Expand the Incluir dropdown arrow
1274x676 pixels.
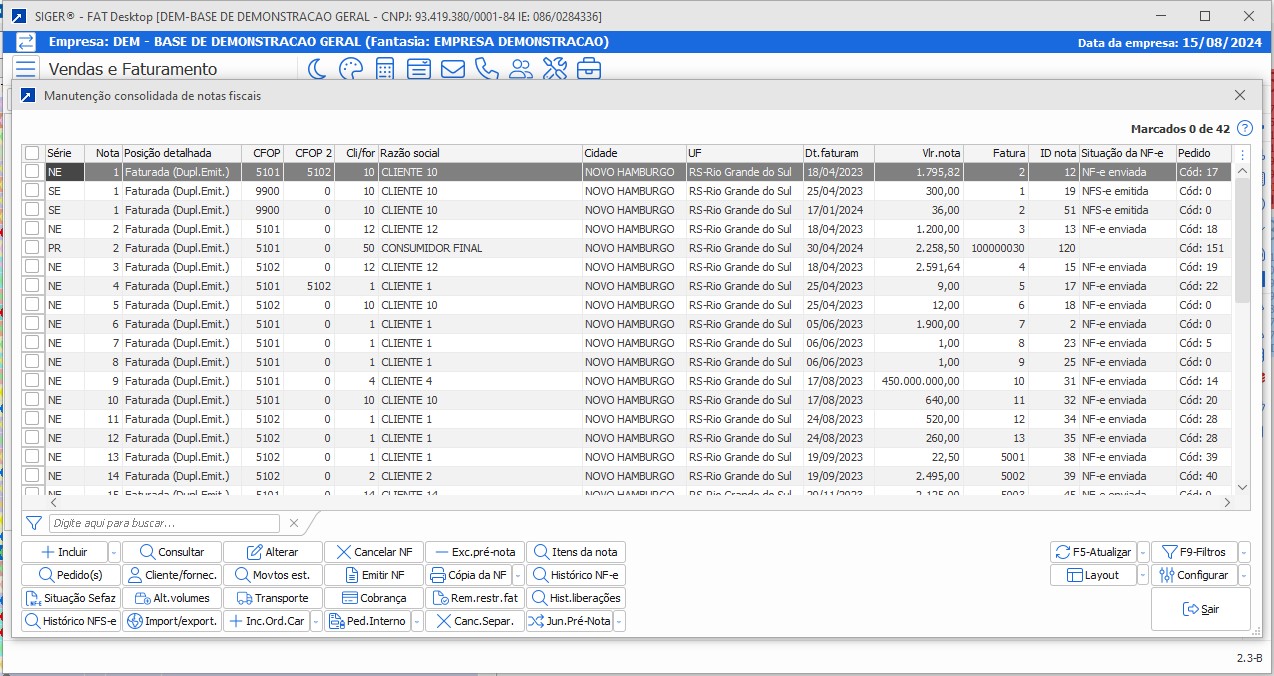tap(114, 552)
